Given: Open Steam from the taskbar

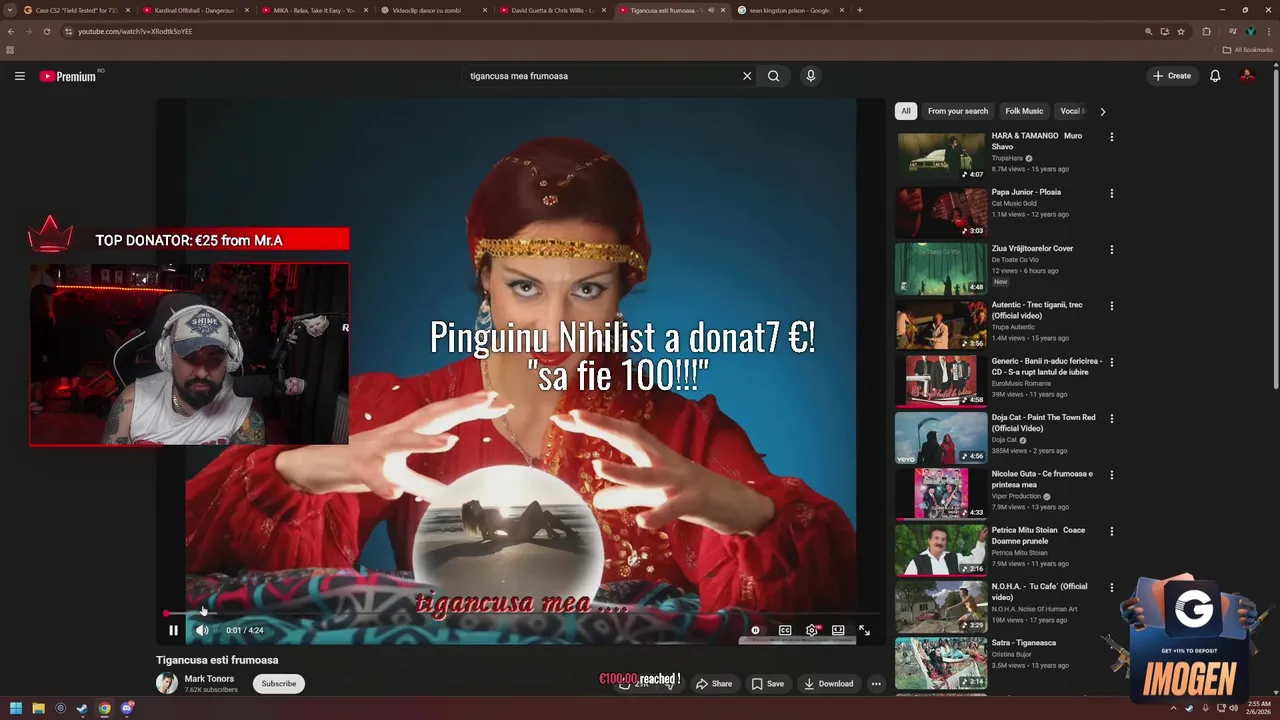Looking at the screenshot, I should pyautogui.click(x=82, y=708).
